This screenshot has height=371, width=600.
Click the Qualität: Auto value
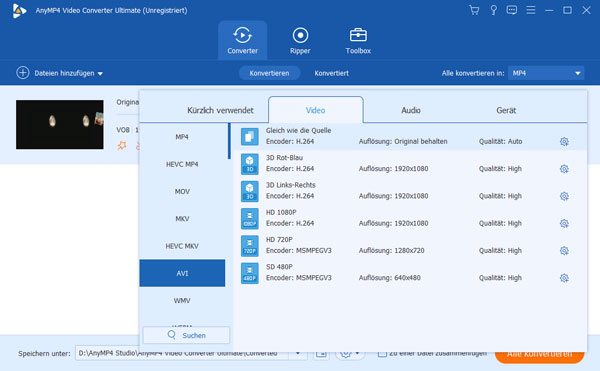501,142
